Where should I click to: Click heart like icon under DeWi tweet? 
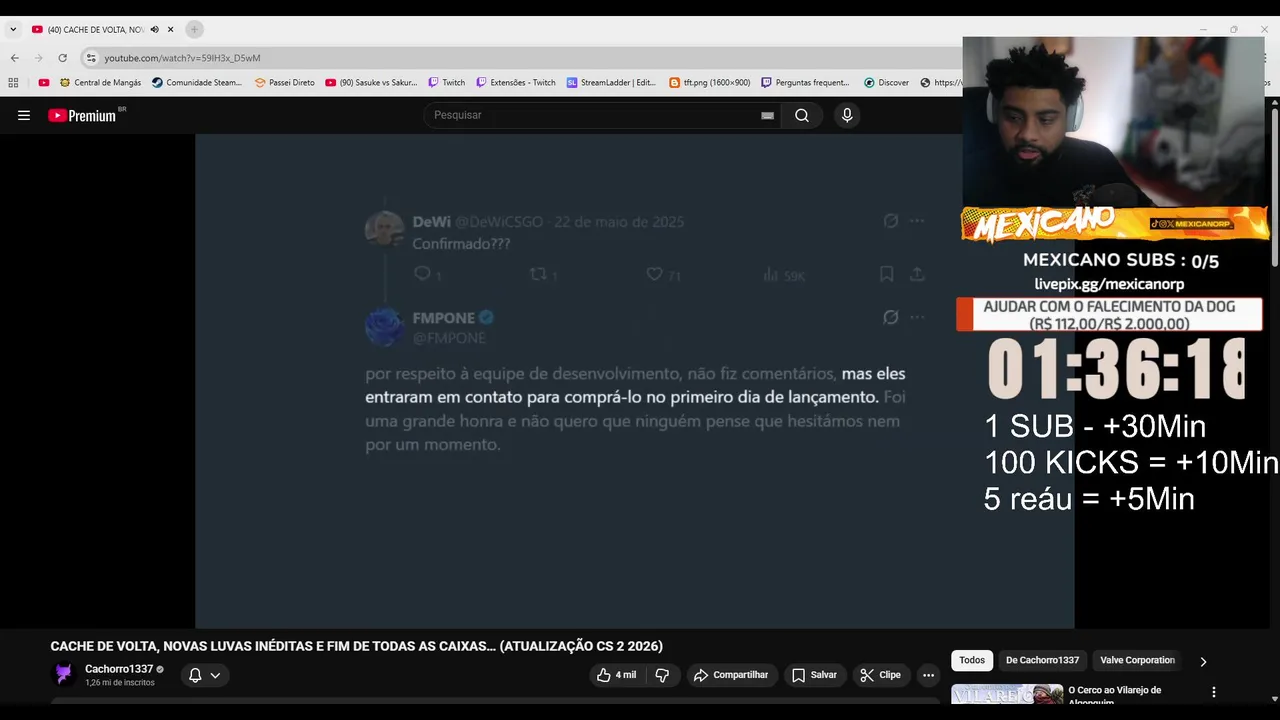click(x=654, y=273)
